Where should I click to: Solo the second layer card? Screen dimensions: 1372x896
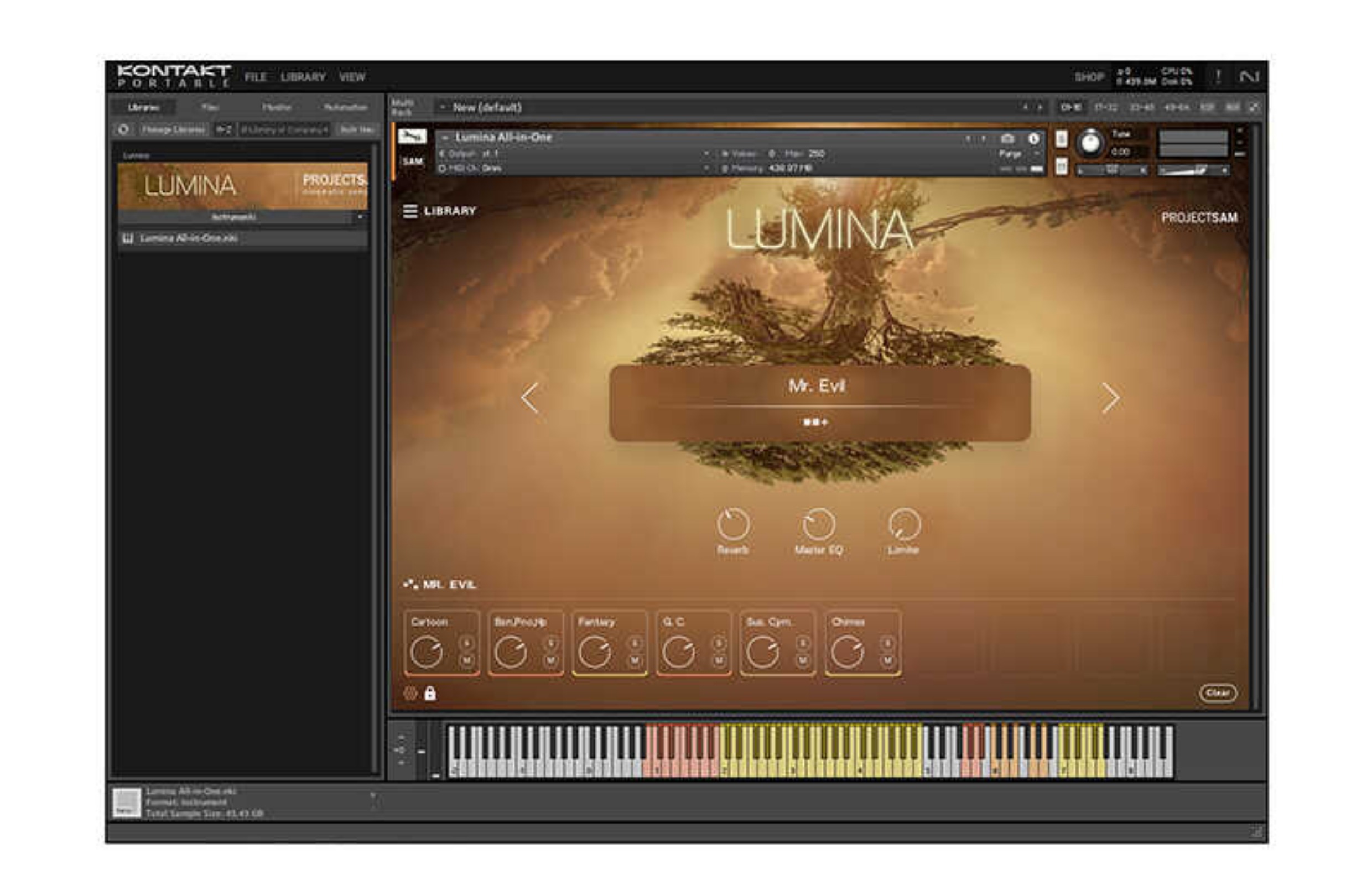coord(551,643)
